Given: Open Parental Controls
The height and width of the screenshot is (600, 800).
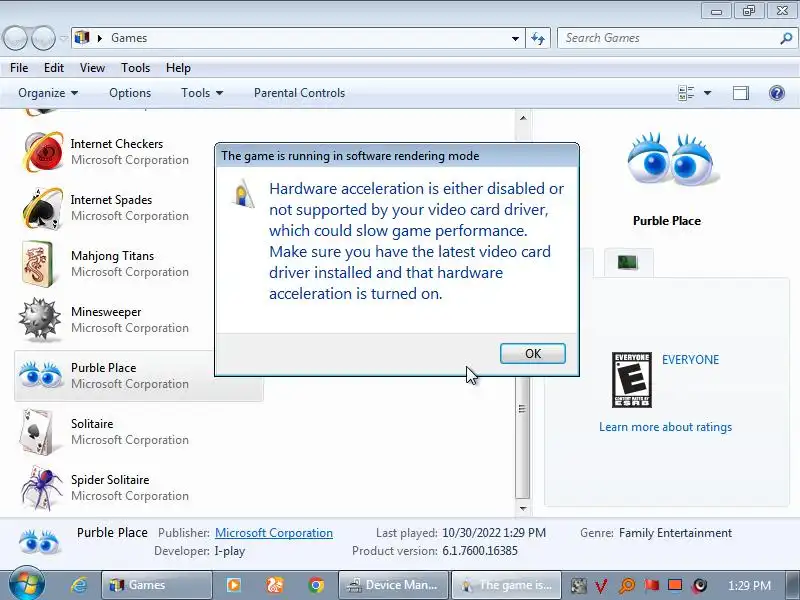Looking at the screenshot, I should 299,93.
